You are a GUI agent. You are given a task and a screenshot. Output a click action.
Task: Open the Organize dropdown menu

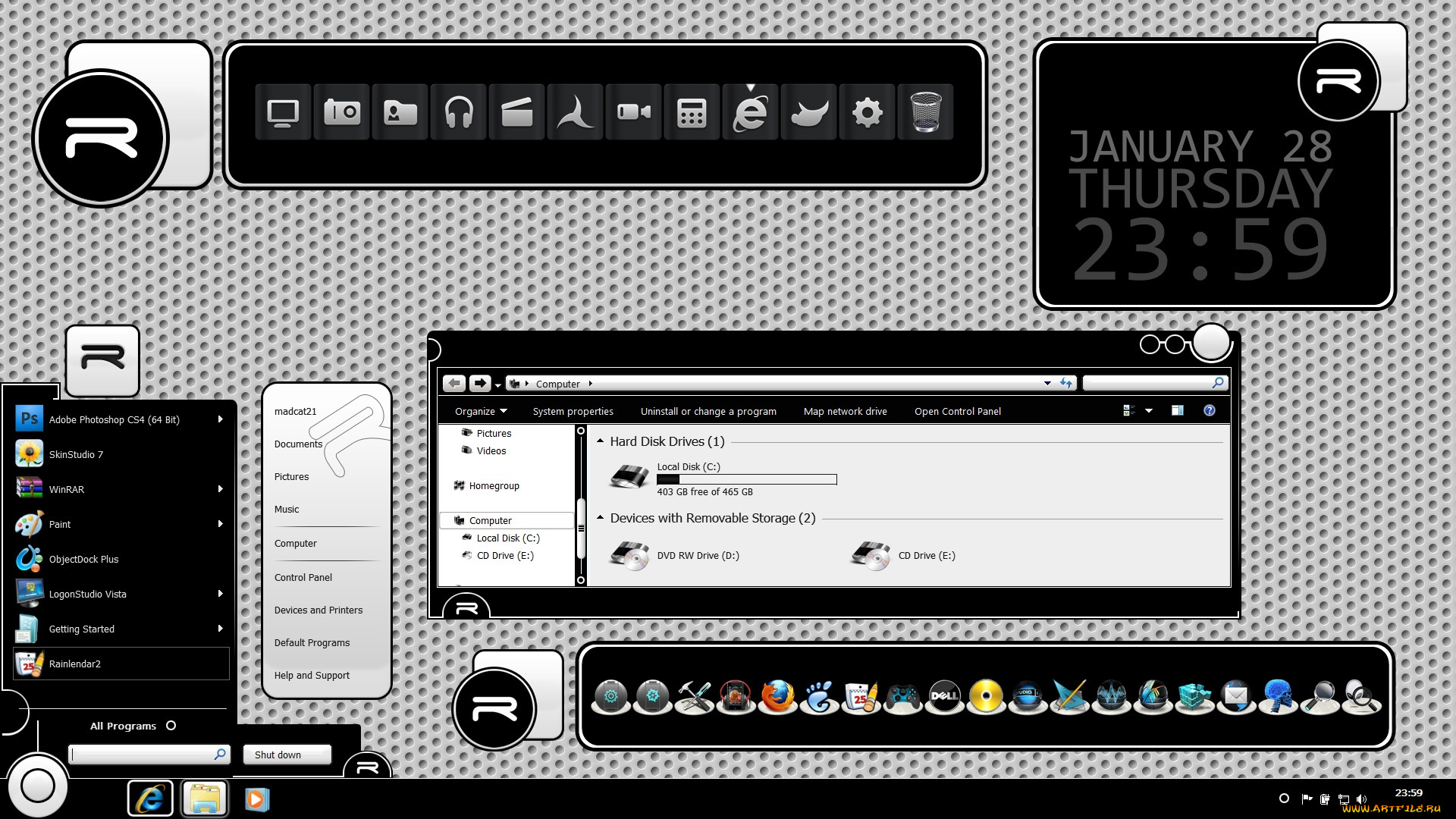tap(481, 411)
